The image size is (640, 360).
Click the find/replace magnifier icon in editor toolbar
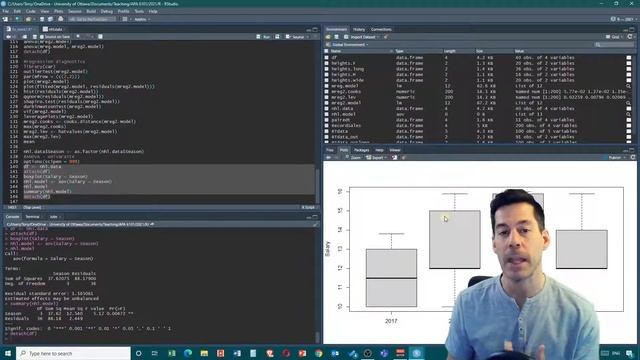pyautogui.click(x=78, y=37)
